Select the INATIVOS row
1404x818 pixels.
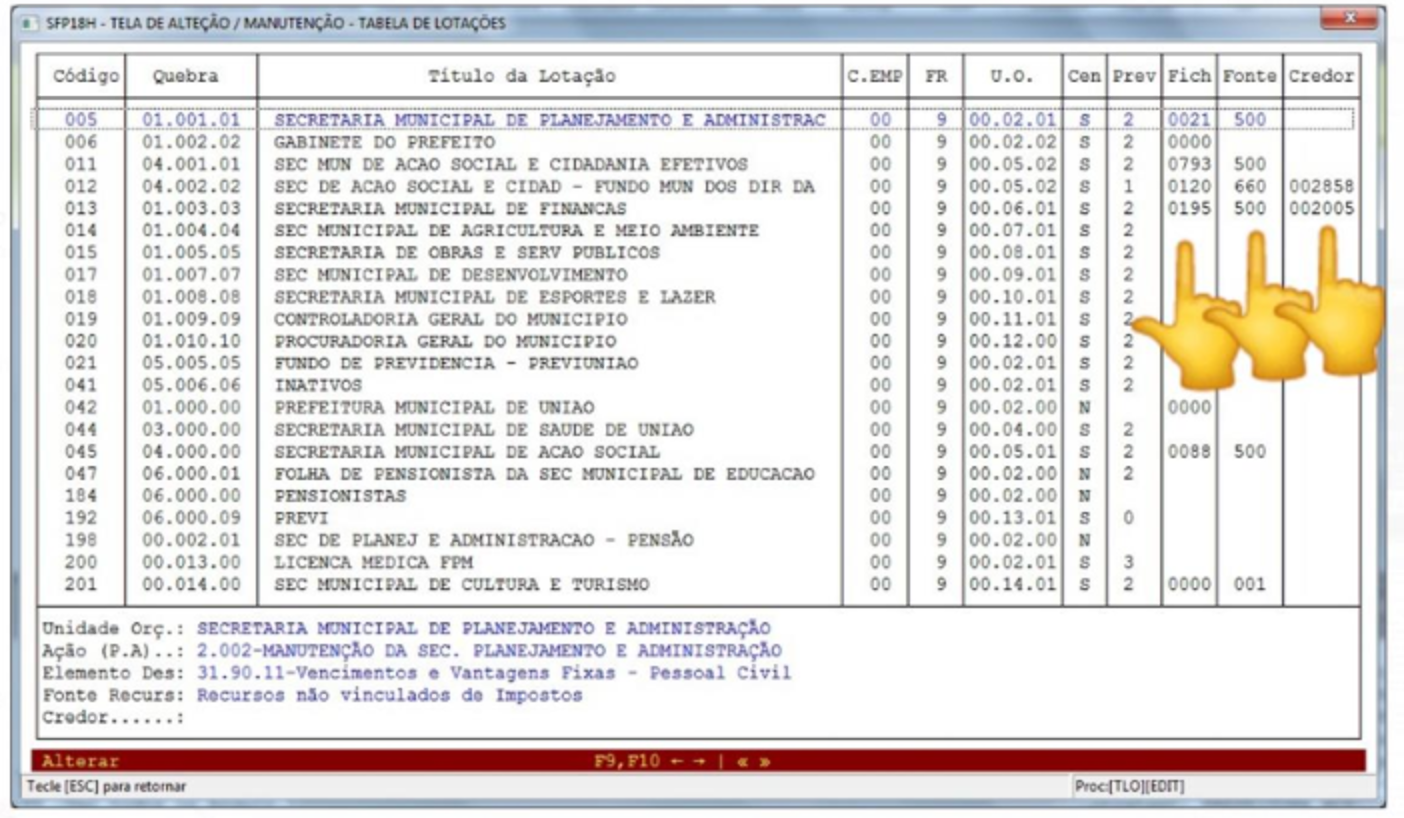tap(696, 385)
